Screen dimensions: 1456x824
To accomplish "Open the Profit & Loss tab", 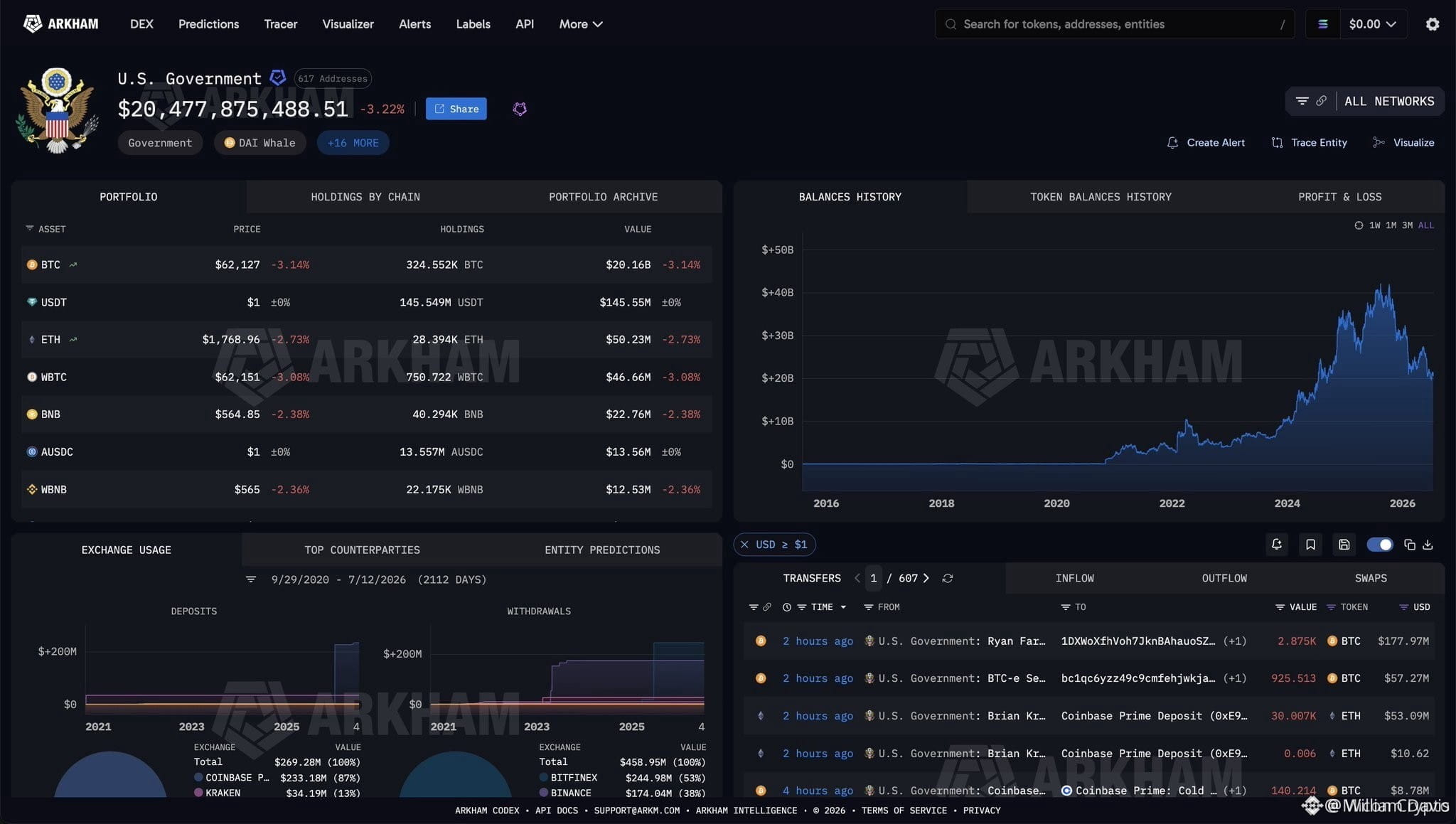I will point(1339,197).
